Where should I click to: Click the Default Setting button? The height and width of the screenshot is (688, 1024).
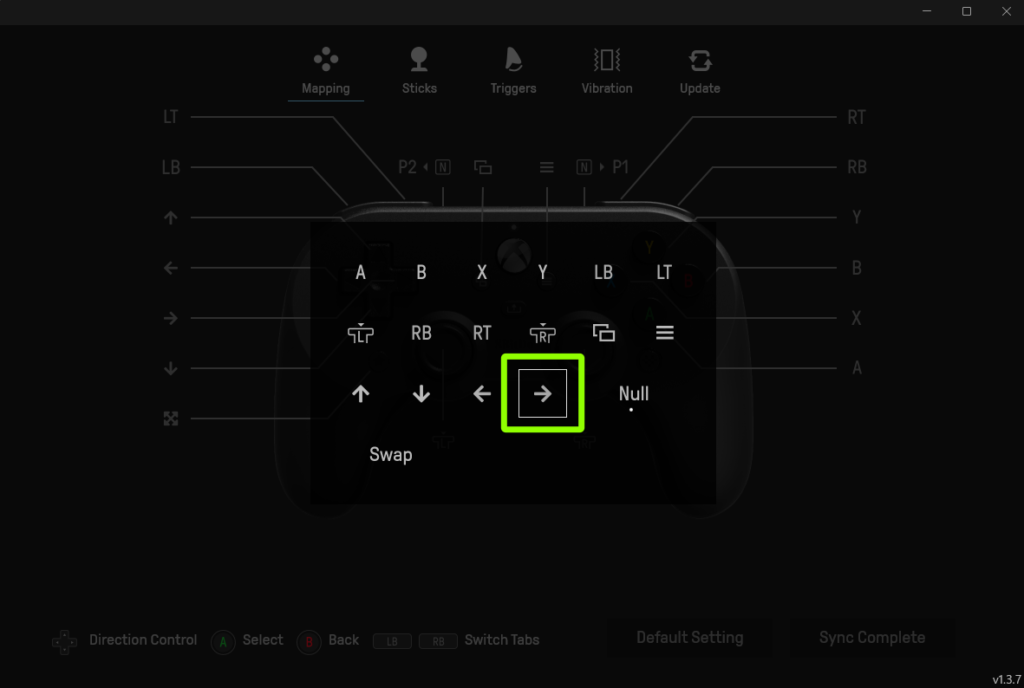pos(690,638)
